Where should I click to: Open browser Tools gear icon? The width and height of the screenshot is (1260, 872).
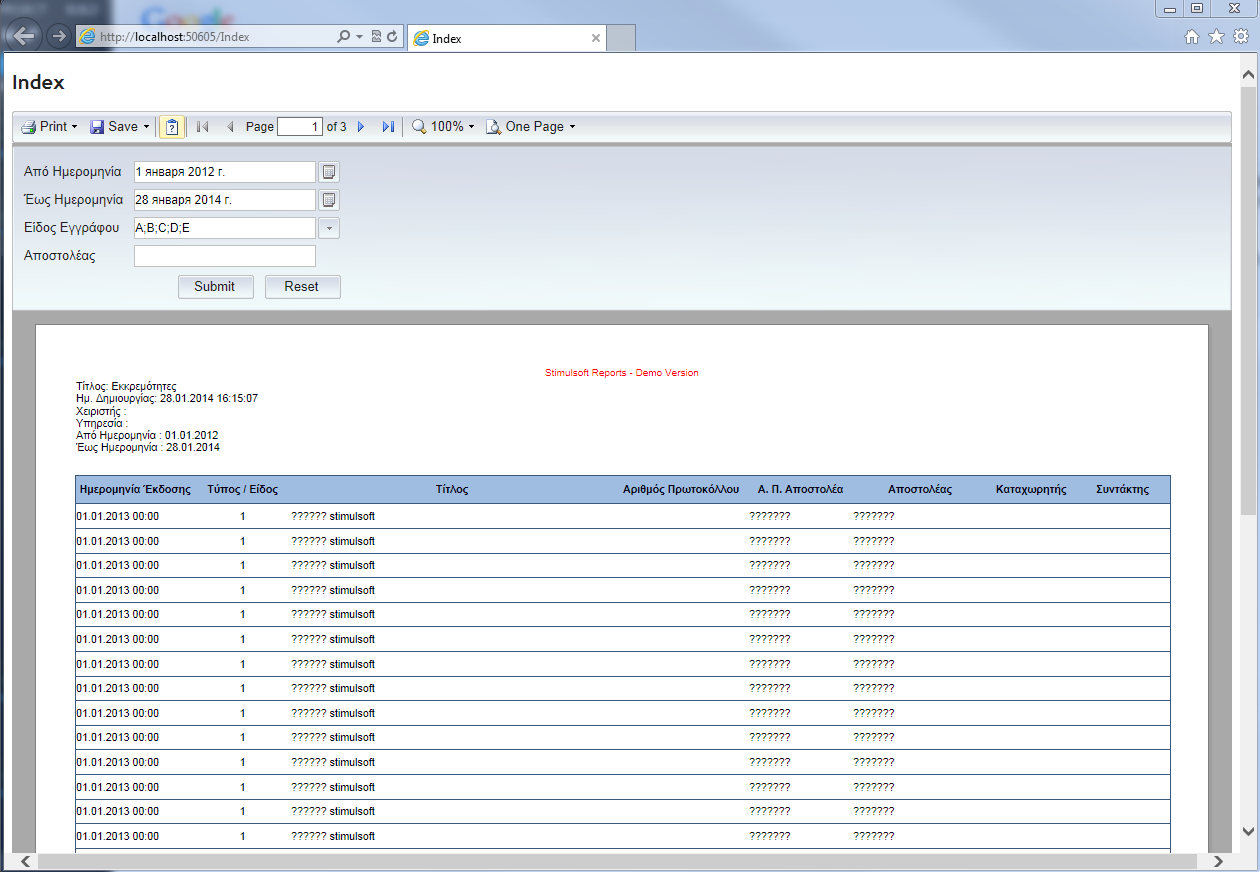[x=1240, y=37]
